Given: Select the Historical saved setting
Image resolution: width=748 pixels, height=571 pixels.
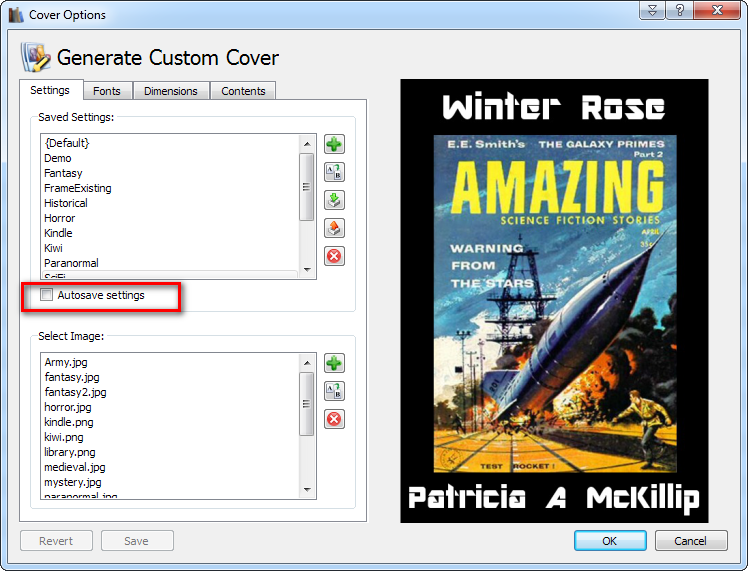Looking at the screenshot, I should tap(170, 203).
